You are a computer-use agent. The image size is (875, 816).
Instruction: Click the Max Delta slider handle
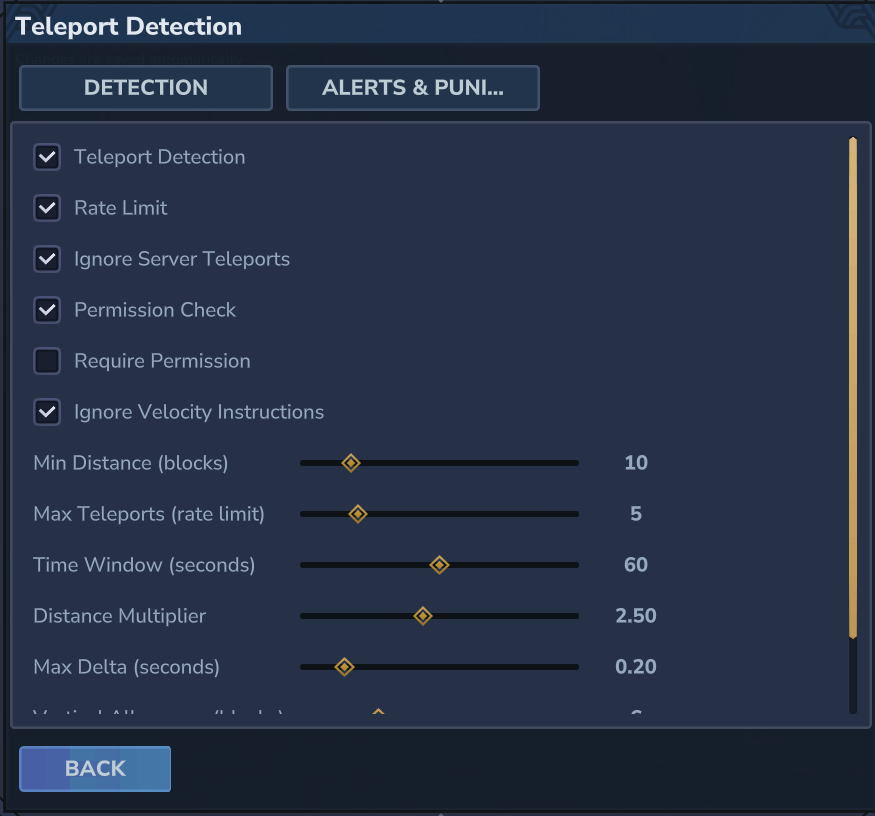[344, 667]
